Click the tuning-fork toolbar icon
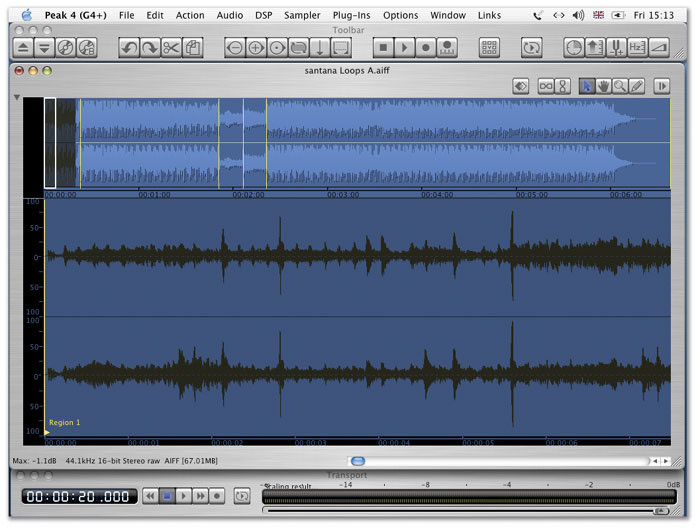 (x=616, y=48)
